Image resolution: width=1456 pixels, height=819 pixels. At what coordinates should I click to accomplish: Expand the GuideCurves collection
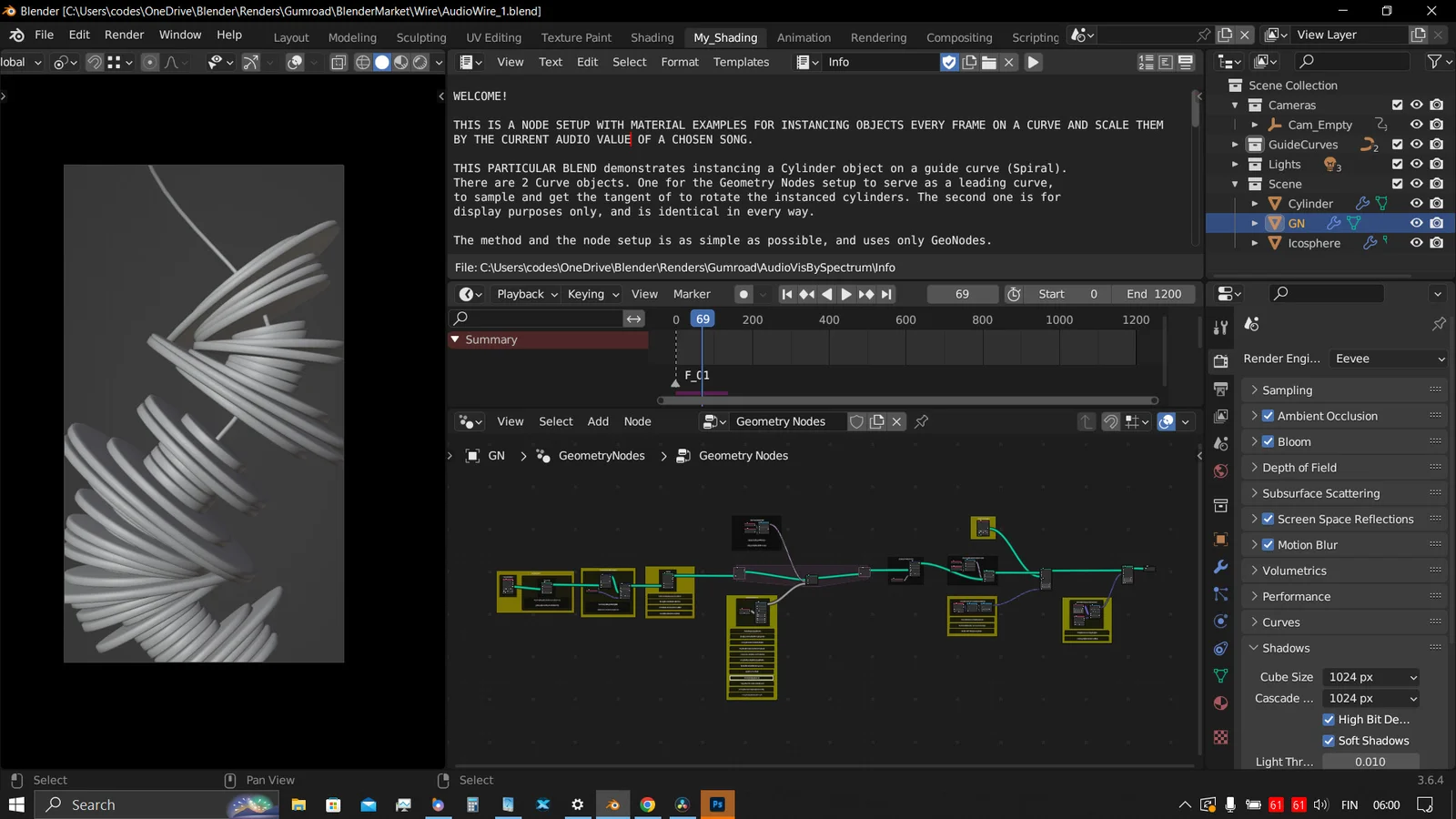[x=1236, y=144]
